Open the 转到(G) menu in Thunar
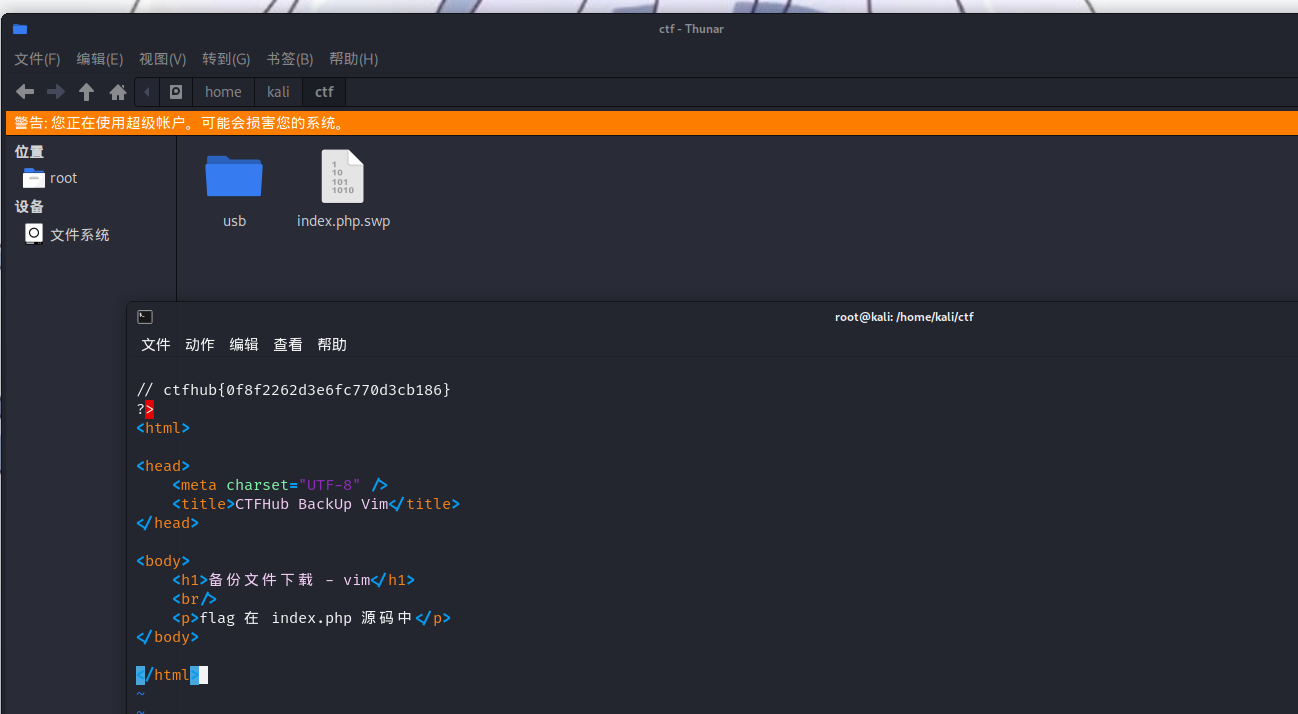Image resolution: width=1298 pixels, height=714 pixels. pos(226,59)
